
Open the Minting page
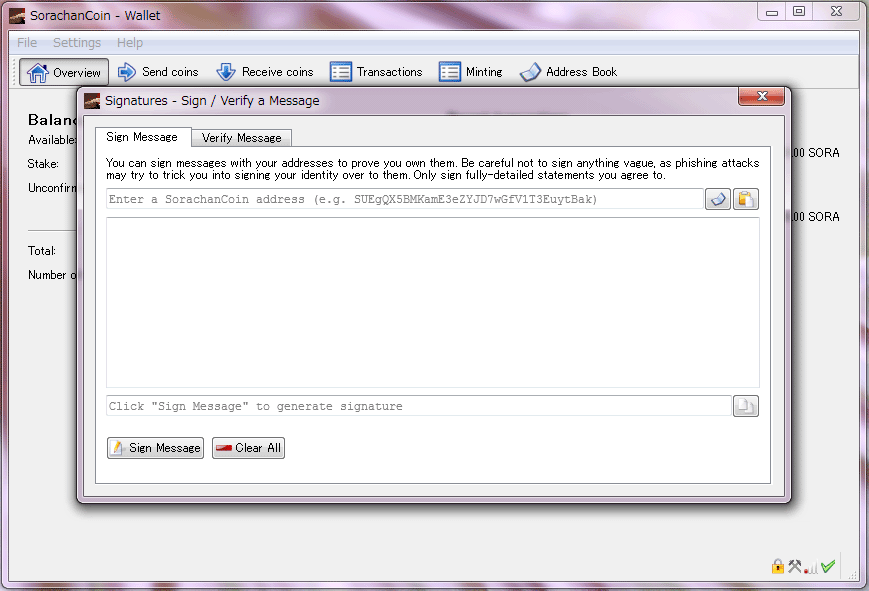pyautogui.click(x=471, y=72)
